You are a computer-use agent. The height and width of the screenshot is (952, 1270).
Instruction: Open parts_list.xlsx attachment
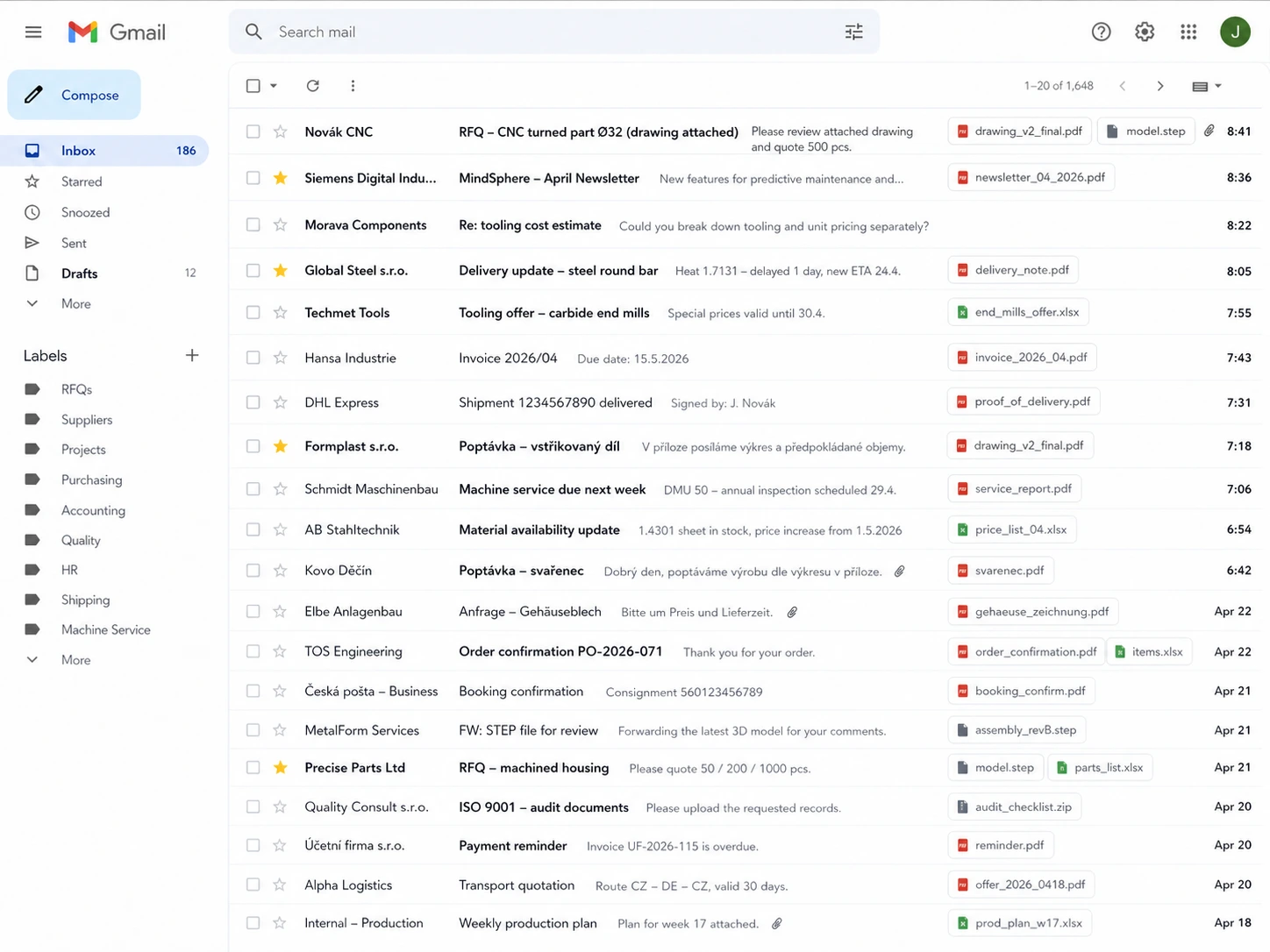(x=1101, y=767)
